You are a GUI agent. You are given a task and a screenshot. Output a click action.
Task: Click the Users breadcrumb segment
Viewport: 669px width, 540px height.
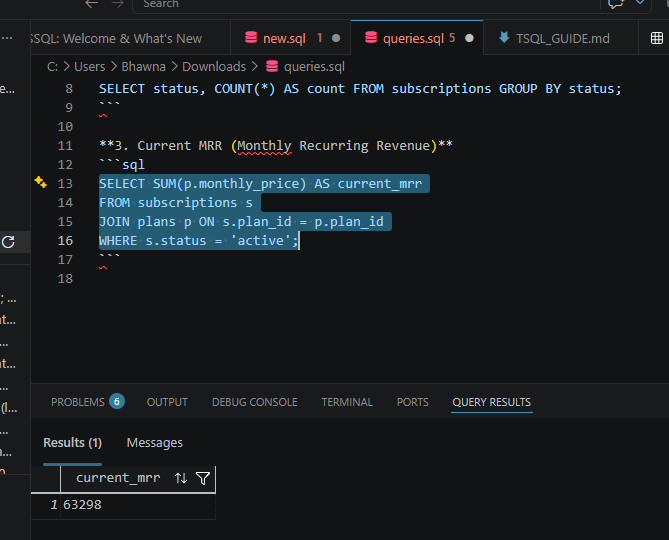90,67
